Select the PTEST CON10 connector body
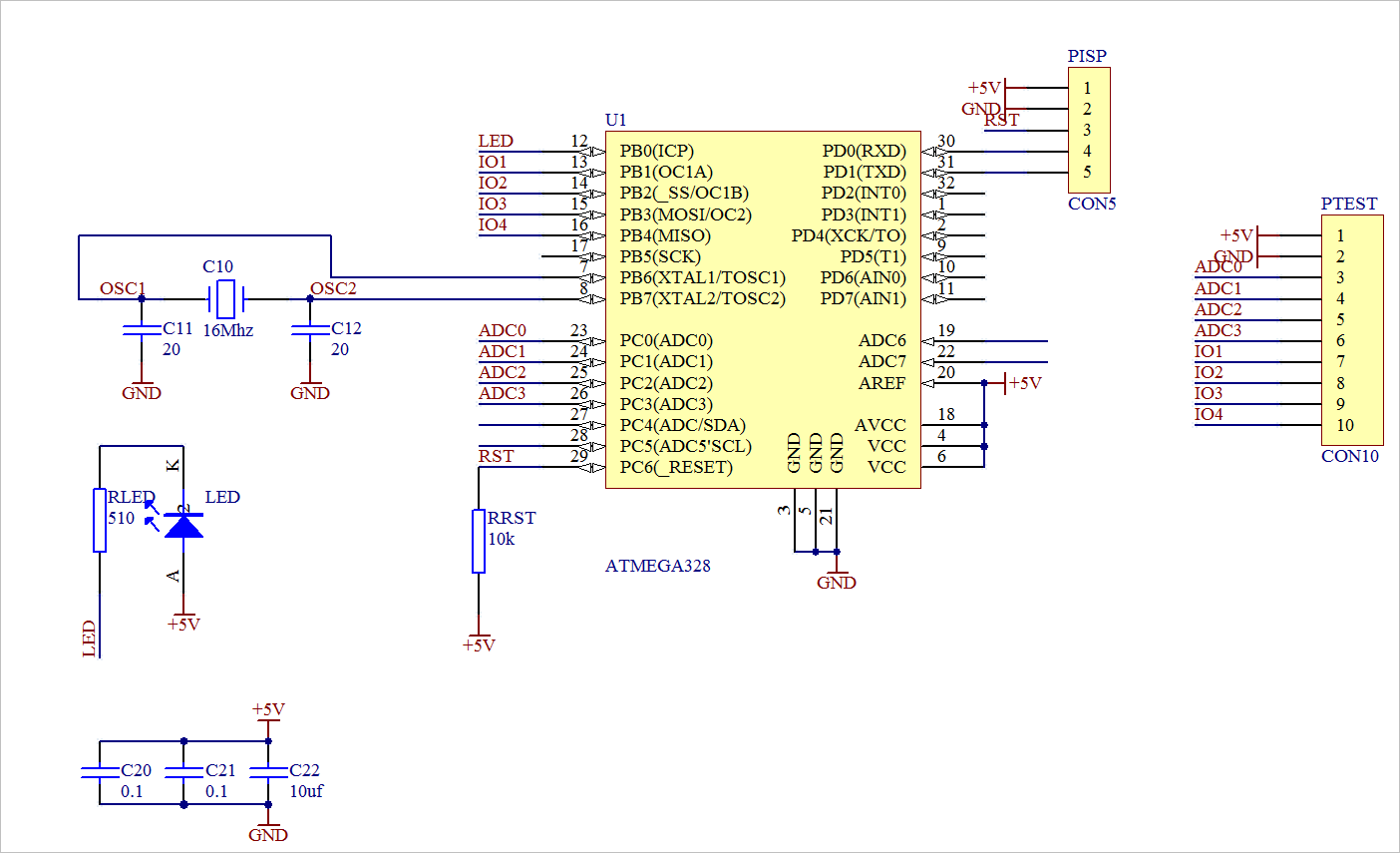Viewport: 1400px width, 853px height. point(1352,330)
